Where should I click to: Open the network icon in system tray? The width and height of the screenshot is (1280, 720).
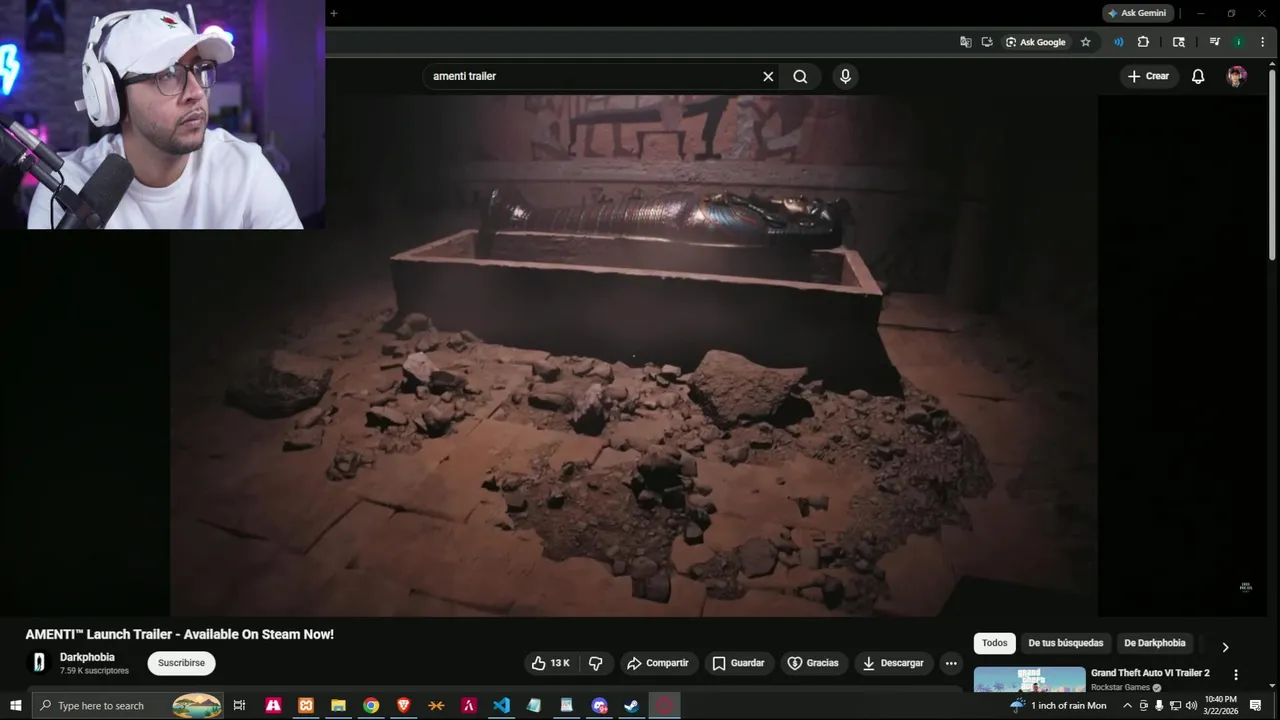(x=1175, y=705)
